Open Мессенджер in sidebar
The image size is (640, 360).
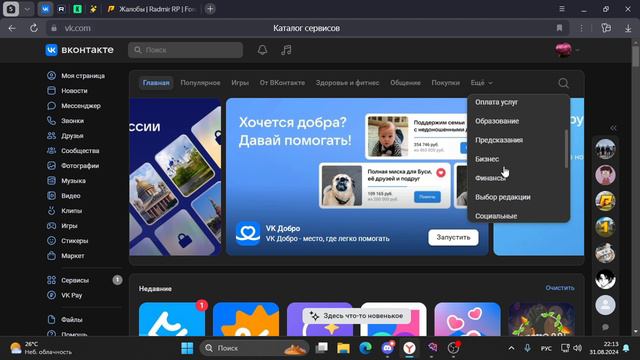[74, 106]
